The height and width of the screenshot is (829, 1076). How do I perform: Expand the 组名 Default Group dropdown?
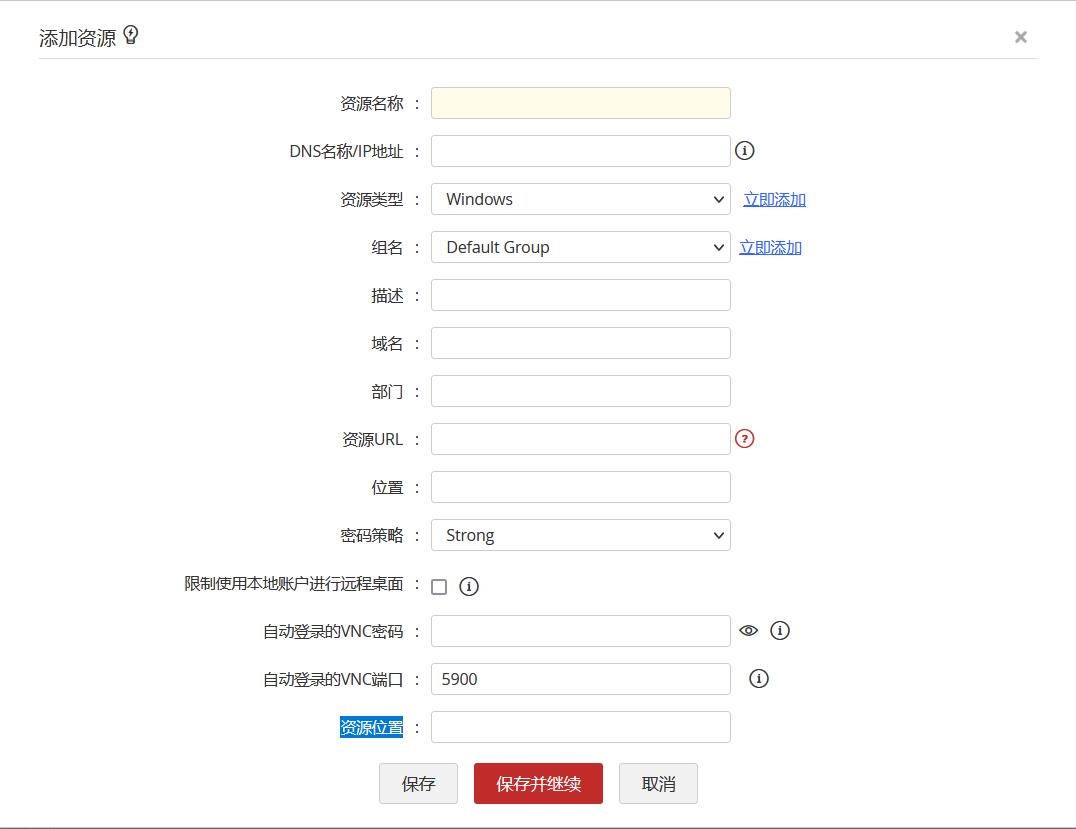click(x=580, y=247)
